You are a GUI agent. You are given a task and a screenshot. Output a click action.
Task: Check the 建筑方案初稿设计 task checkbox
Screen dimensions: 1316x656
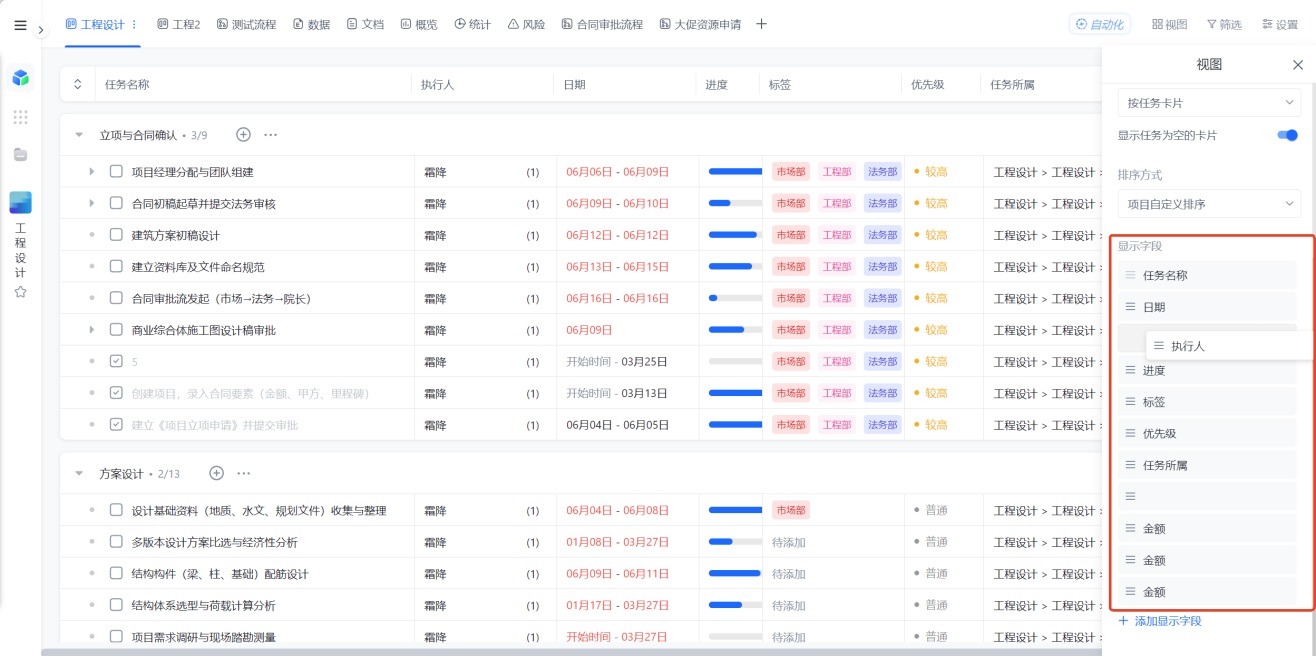point(116,235)
